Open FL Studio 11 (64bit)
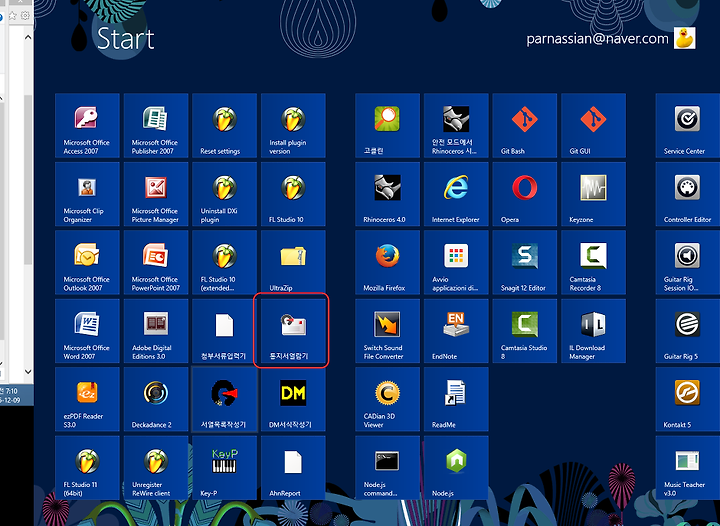720x526 pixels. [87, 467]
